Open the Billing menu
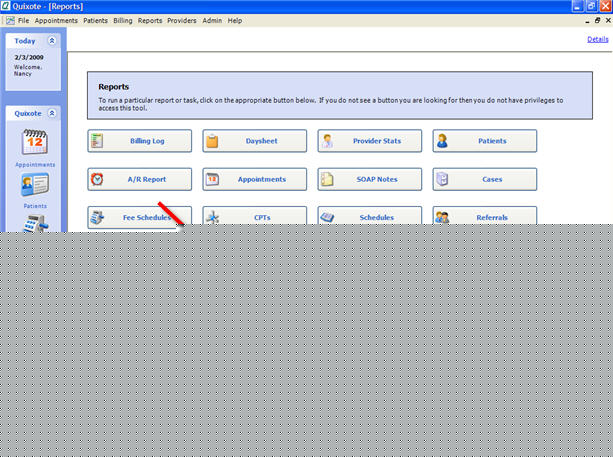The image size is (613, 457). [x=123, y=20]
